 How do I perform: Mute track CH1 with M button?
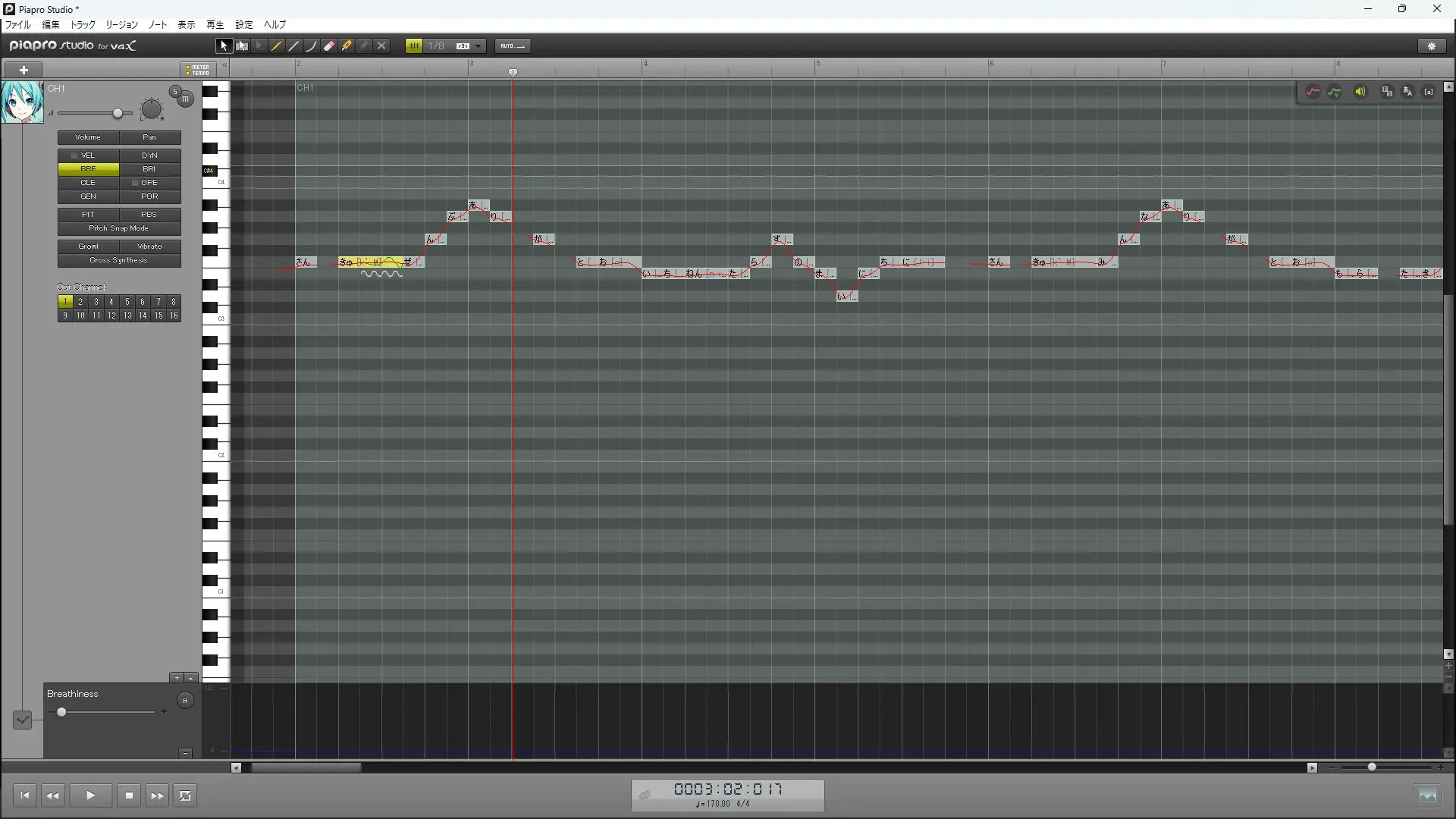coord(186,99)
